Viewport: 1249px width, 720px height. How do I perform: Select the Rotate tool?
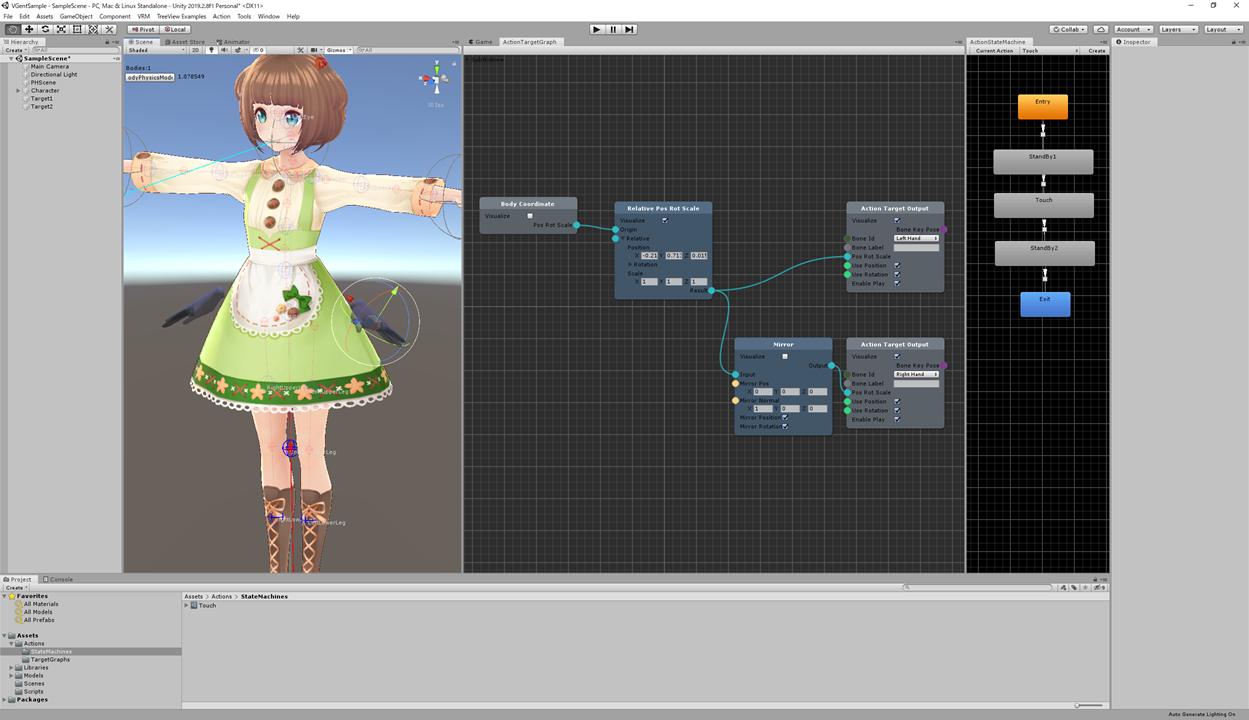click(45, 29)
